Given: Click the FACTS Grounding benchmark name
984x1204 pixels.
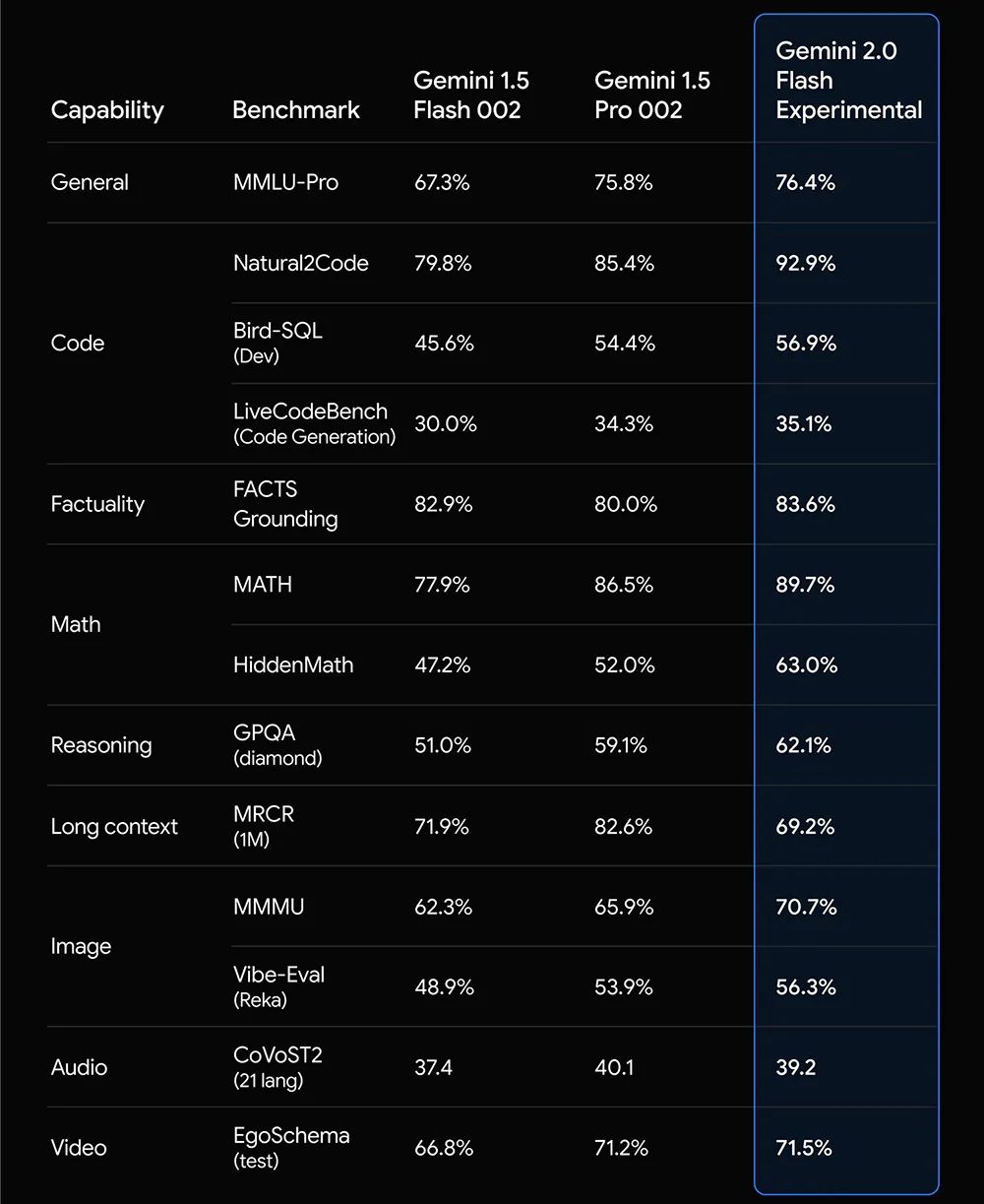Looking at the screenshot, I should (284, 503).
